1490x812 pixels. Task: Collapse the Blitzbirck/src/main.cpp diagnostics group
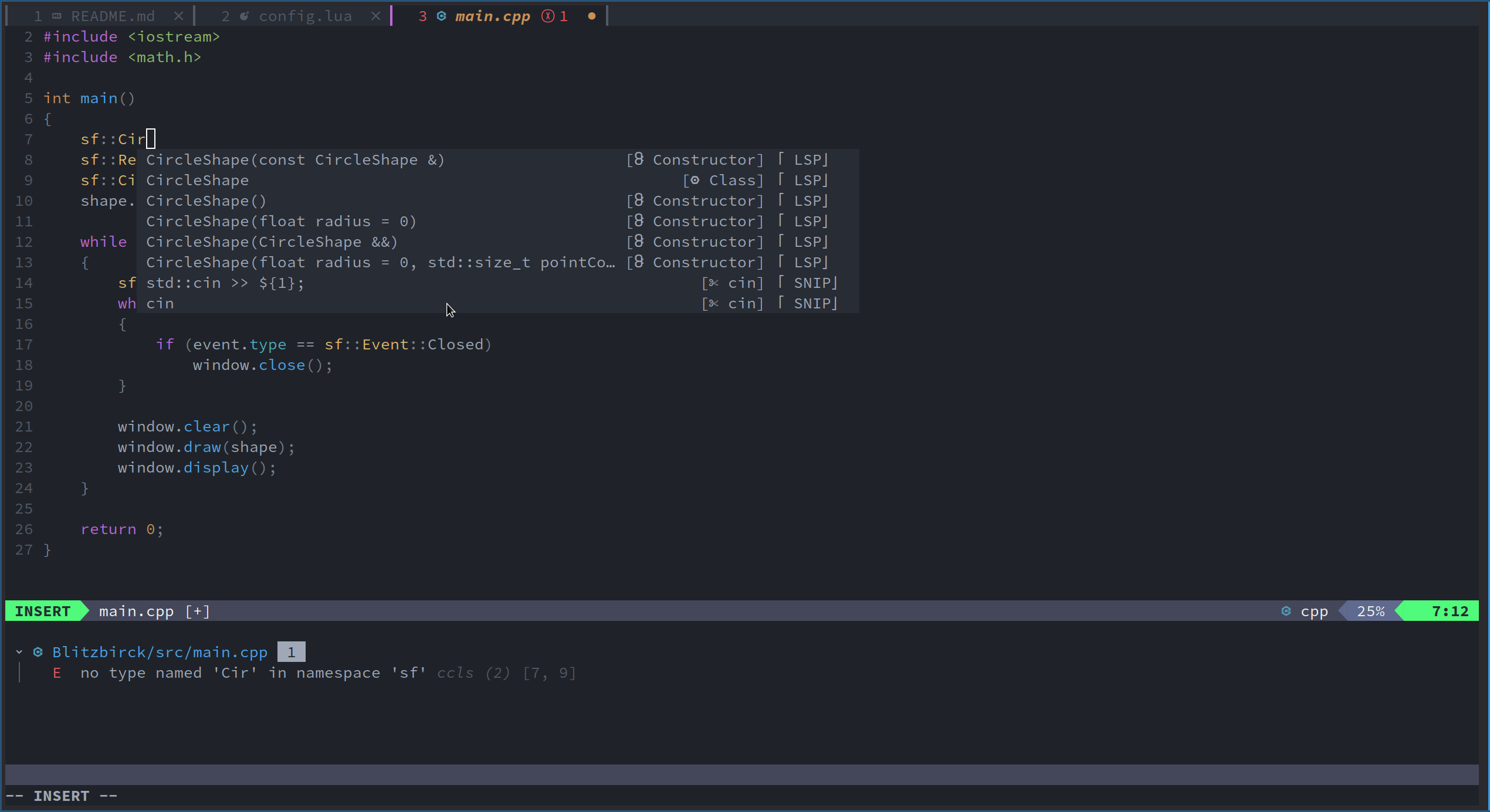coord(19,652)
